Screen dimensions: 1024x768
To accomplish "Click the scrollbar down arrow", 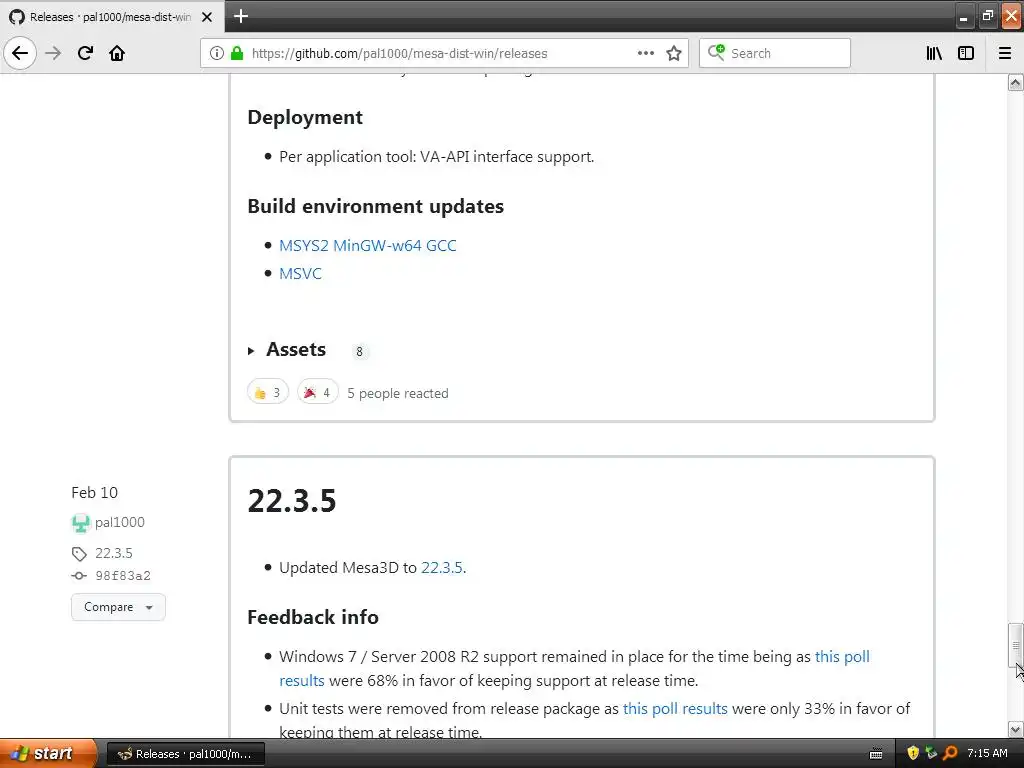I will pos(1015,729).
